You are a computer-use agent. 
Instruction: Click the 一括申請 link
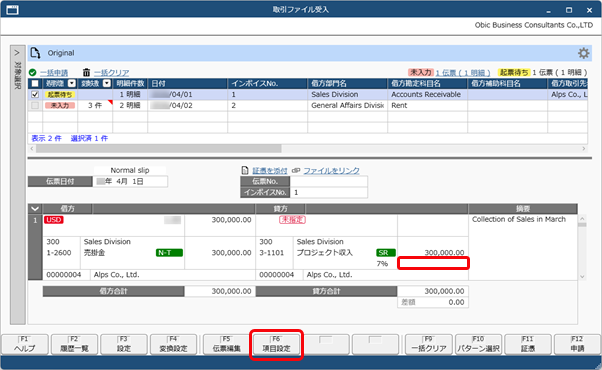54,73
